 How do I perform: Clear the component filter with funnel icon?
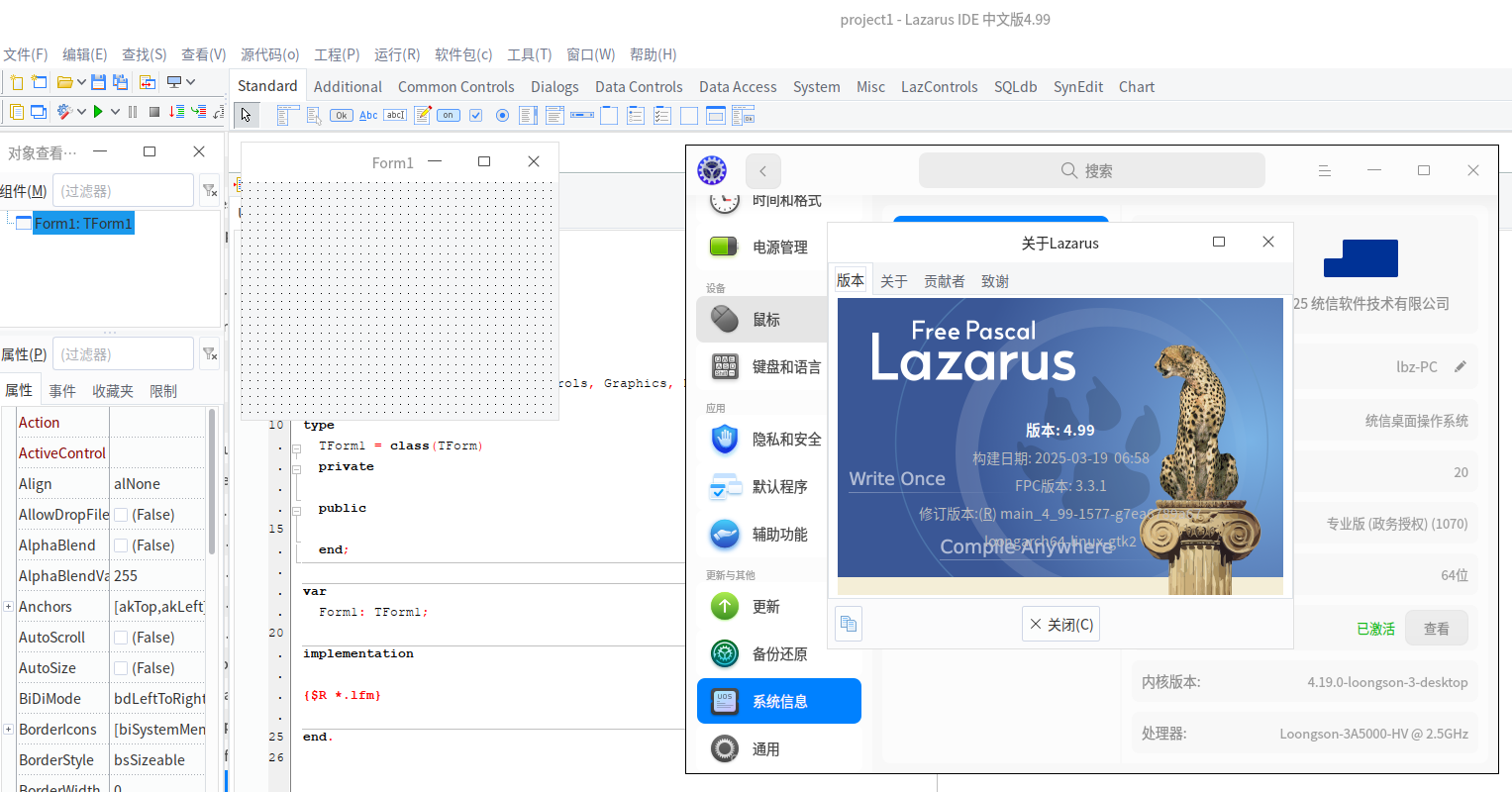click(210, 190)
